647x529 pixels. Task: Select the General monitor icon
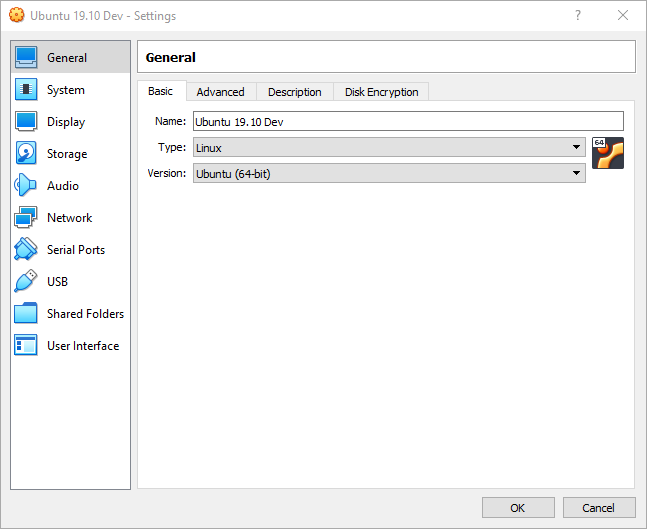[x=26, y=57]
